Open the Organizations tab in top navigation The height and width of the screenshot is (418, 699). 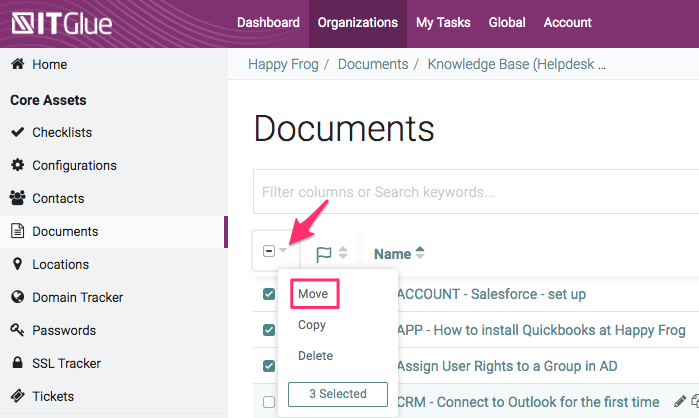(357, 23)
